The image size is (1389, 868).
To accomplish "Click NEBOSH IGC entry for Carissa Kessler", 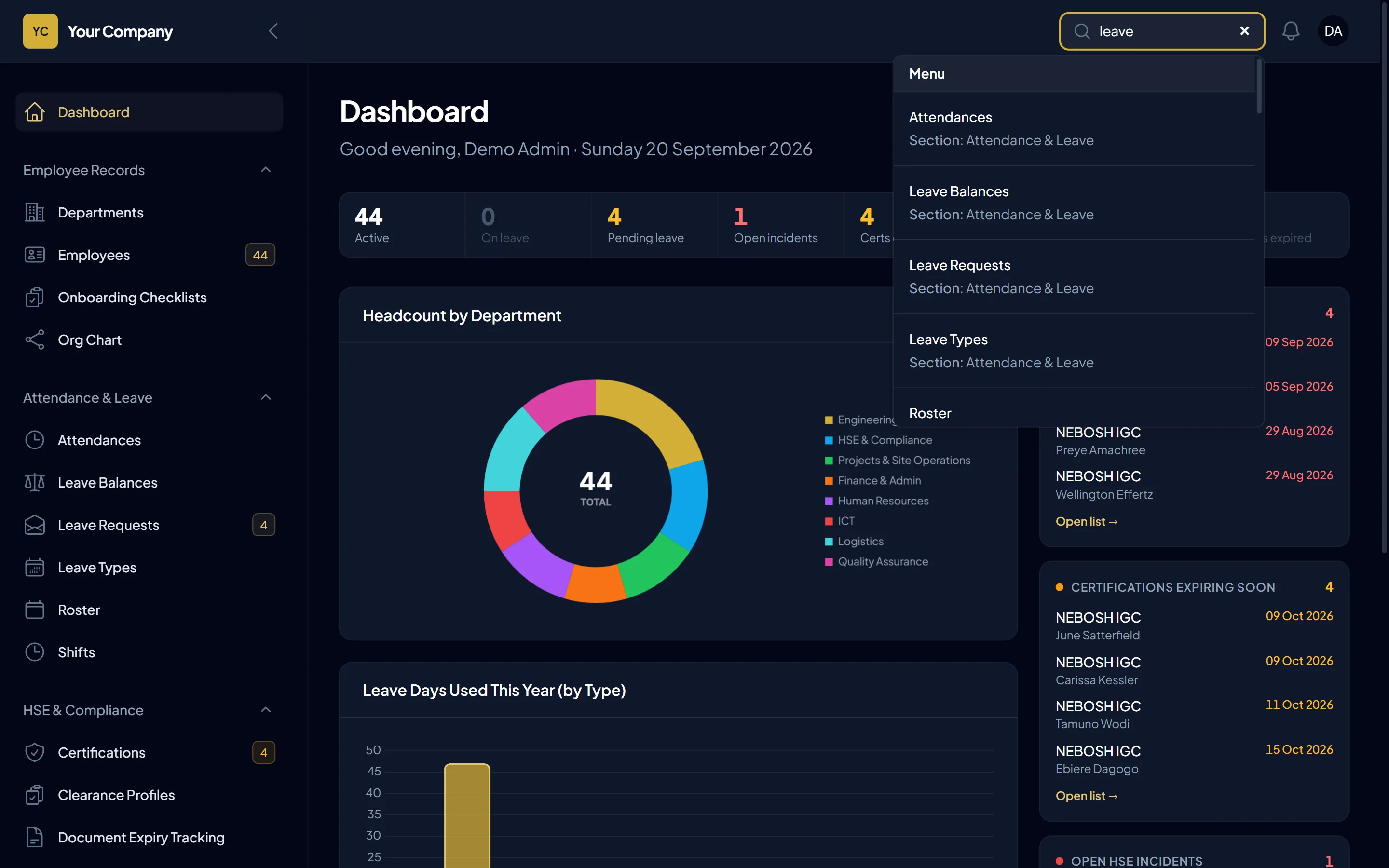I will tap(1194, 670).
